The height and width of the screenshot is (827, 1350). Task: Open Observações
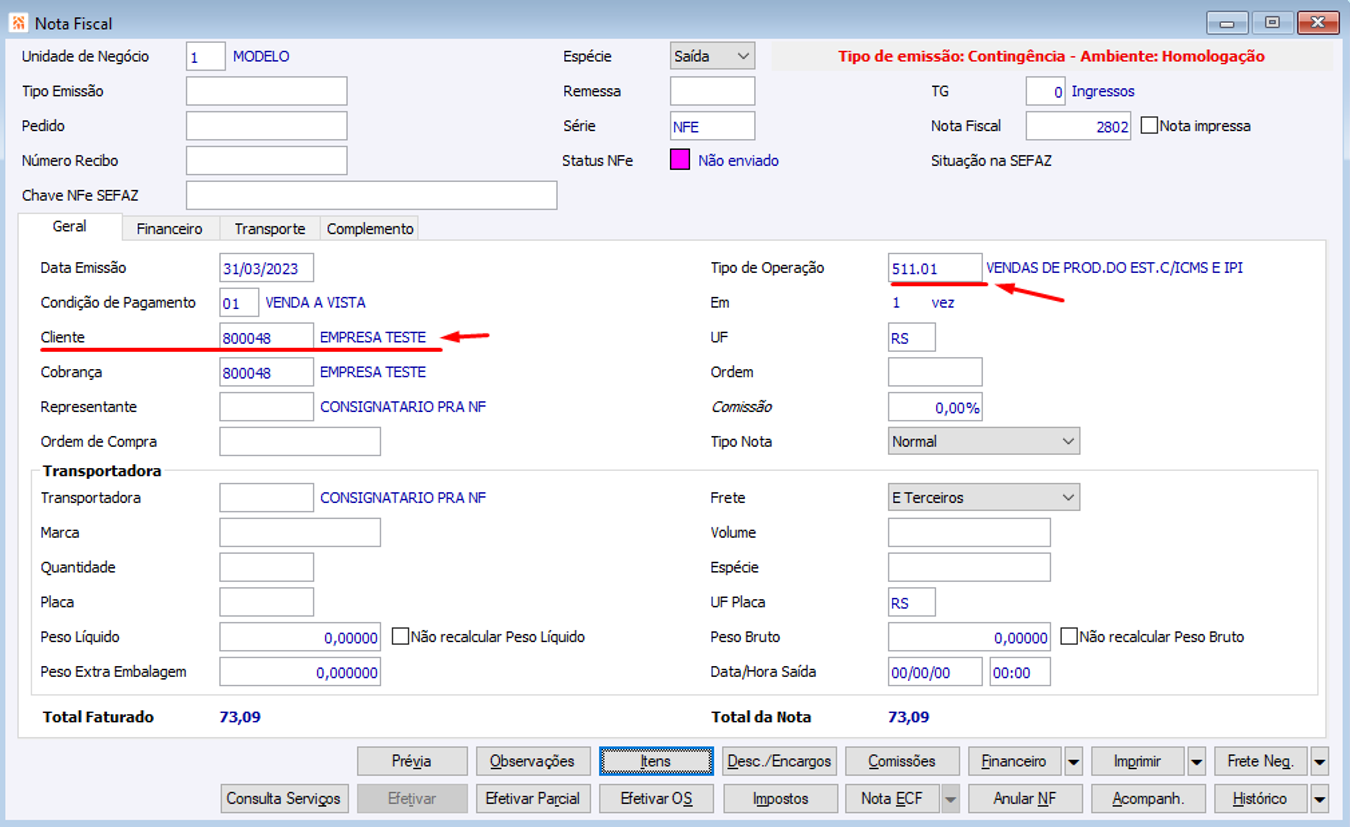coord(532,762)
